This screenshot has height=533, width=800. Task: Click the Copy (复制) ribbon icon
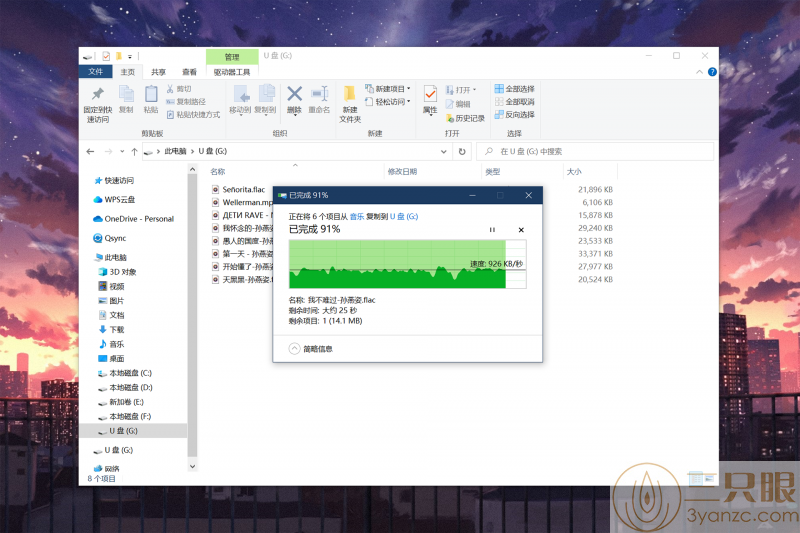pyautogui.click(x=126, y=94)
